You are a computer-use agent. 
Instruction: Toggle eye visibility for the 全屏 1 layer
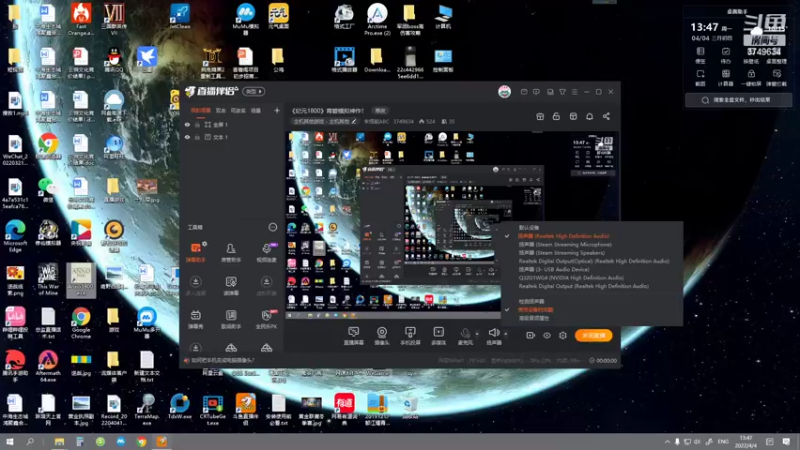[x=187, y=124]
